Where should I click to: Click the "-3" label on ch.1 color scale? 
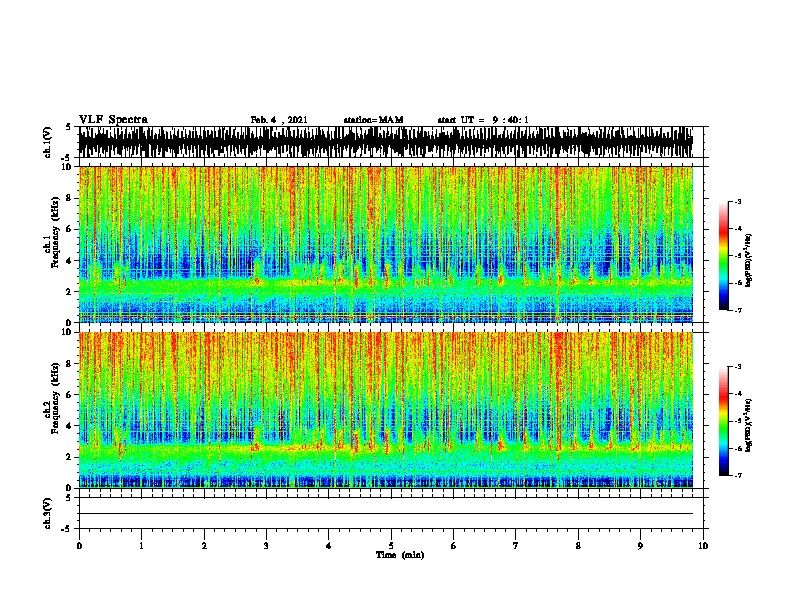(x=738, y=201)
